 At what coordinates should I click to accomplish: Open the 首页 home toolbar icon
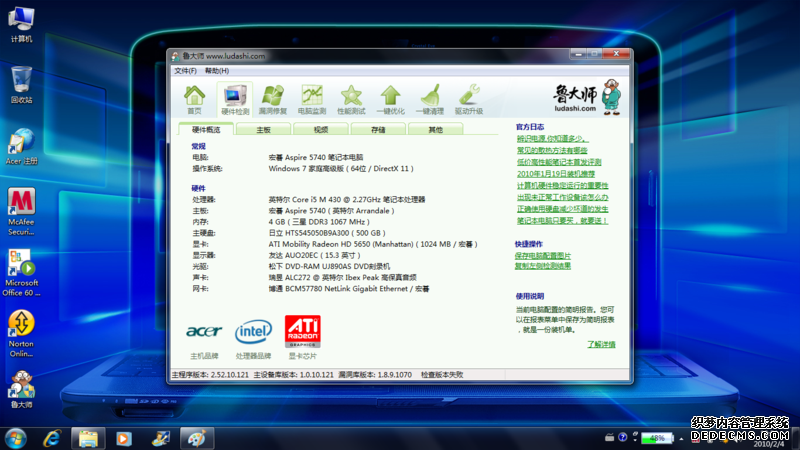[x=195, y=99]
